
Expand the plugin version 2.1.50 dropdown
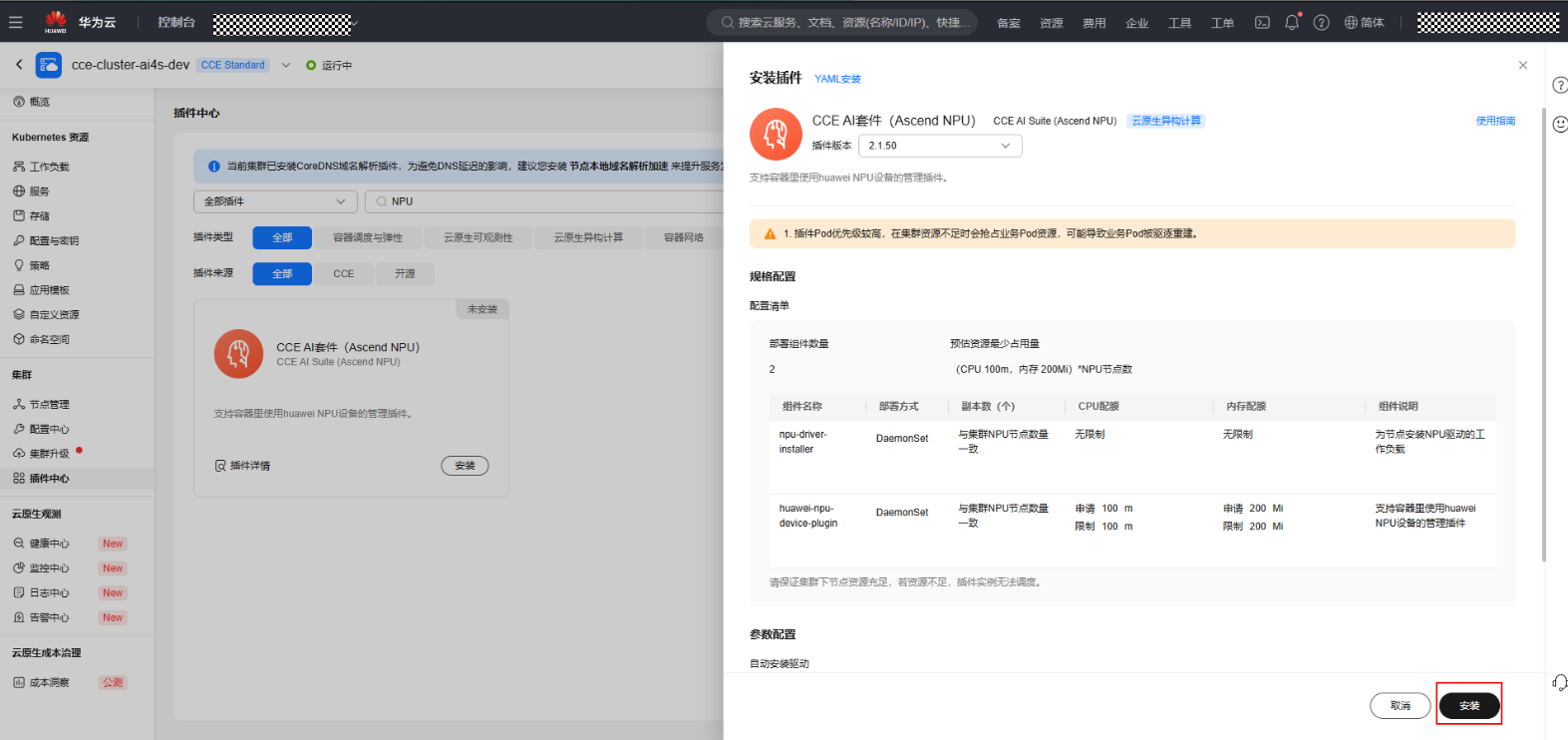coord(940,146)
